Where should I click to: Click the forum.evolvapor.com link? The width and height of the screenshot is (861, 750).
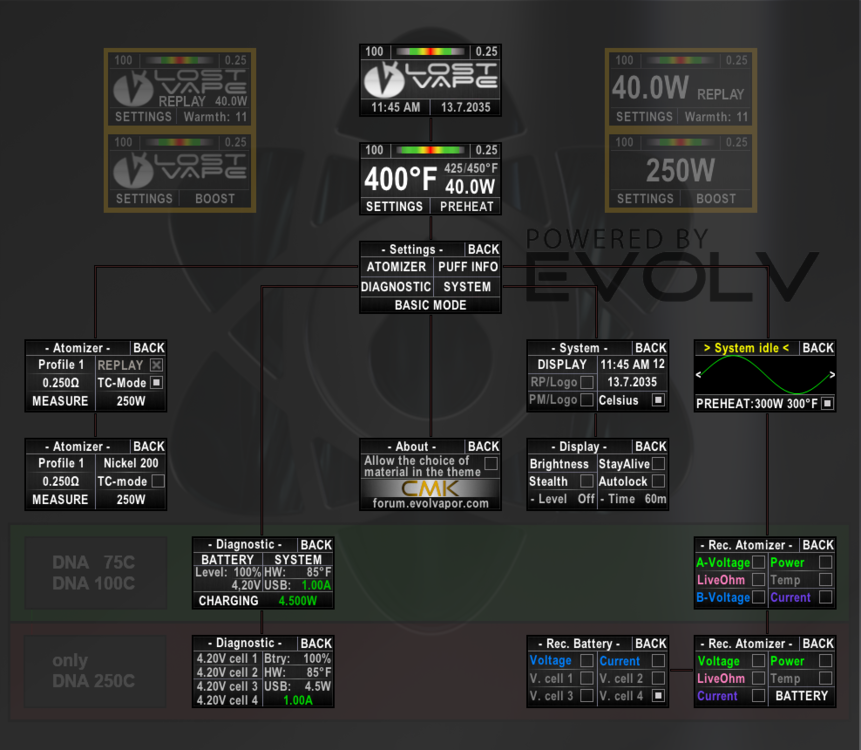(x=430, y=503)
